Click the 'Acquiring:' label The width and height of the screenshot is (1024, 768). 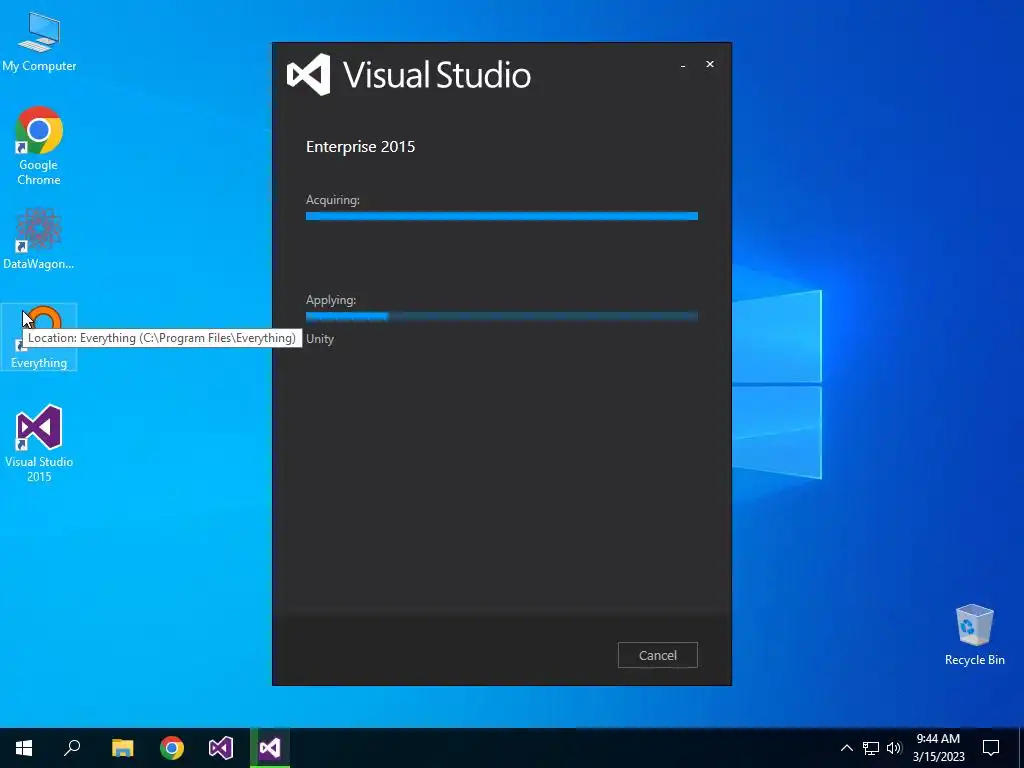tap(333, 200)
